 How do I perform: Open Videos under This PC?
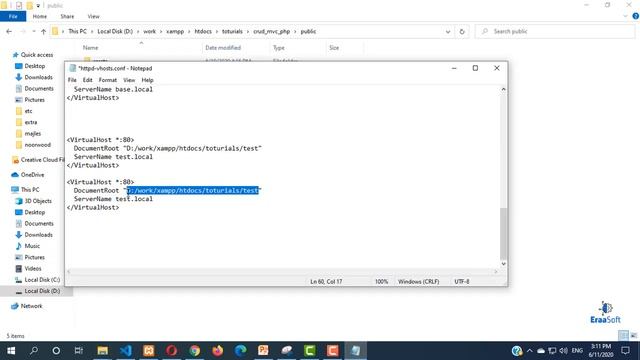(x=33, y=269)
